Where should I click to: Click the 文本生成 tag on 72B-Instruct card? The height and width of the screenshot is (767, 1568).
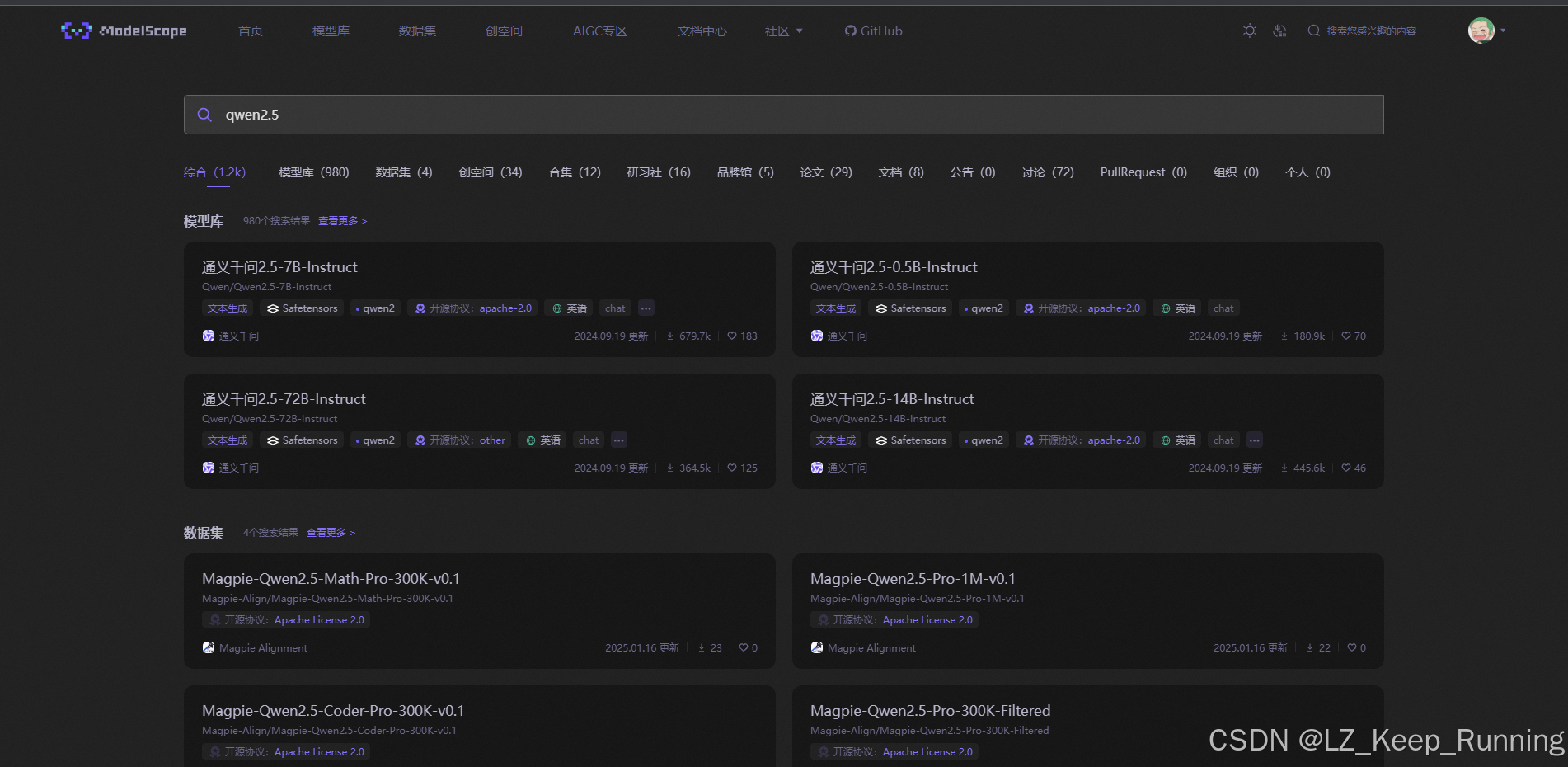point(228,440)
